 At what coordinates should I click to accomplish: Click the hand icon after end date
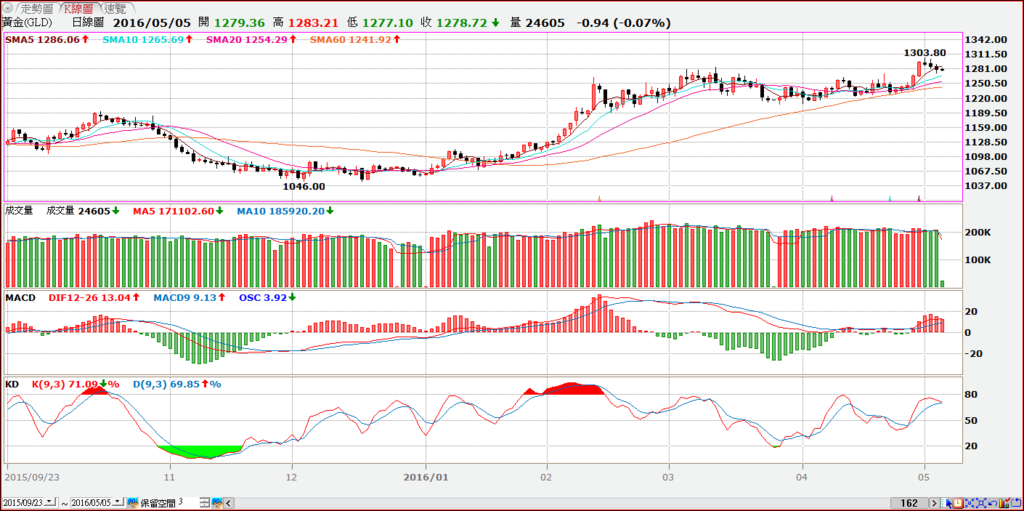133,503
